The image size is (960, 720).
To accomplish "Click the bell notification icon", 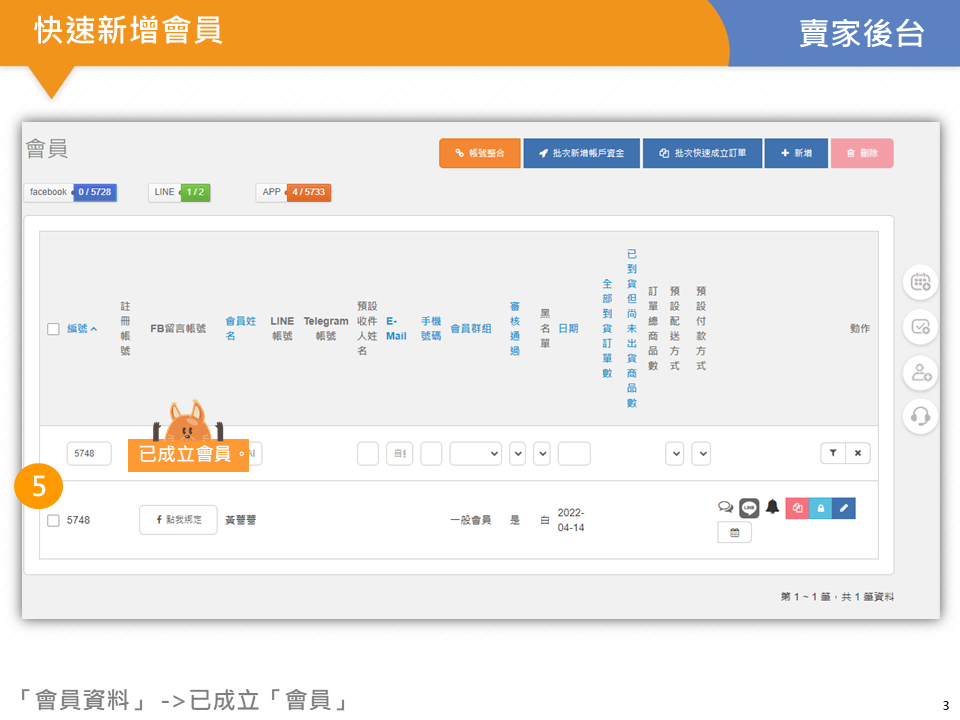I will coord(772,507).
